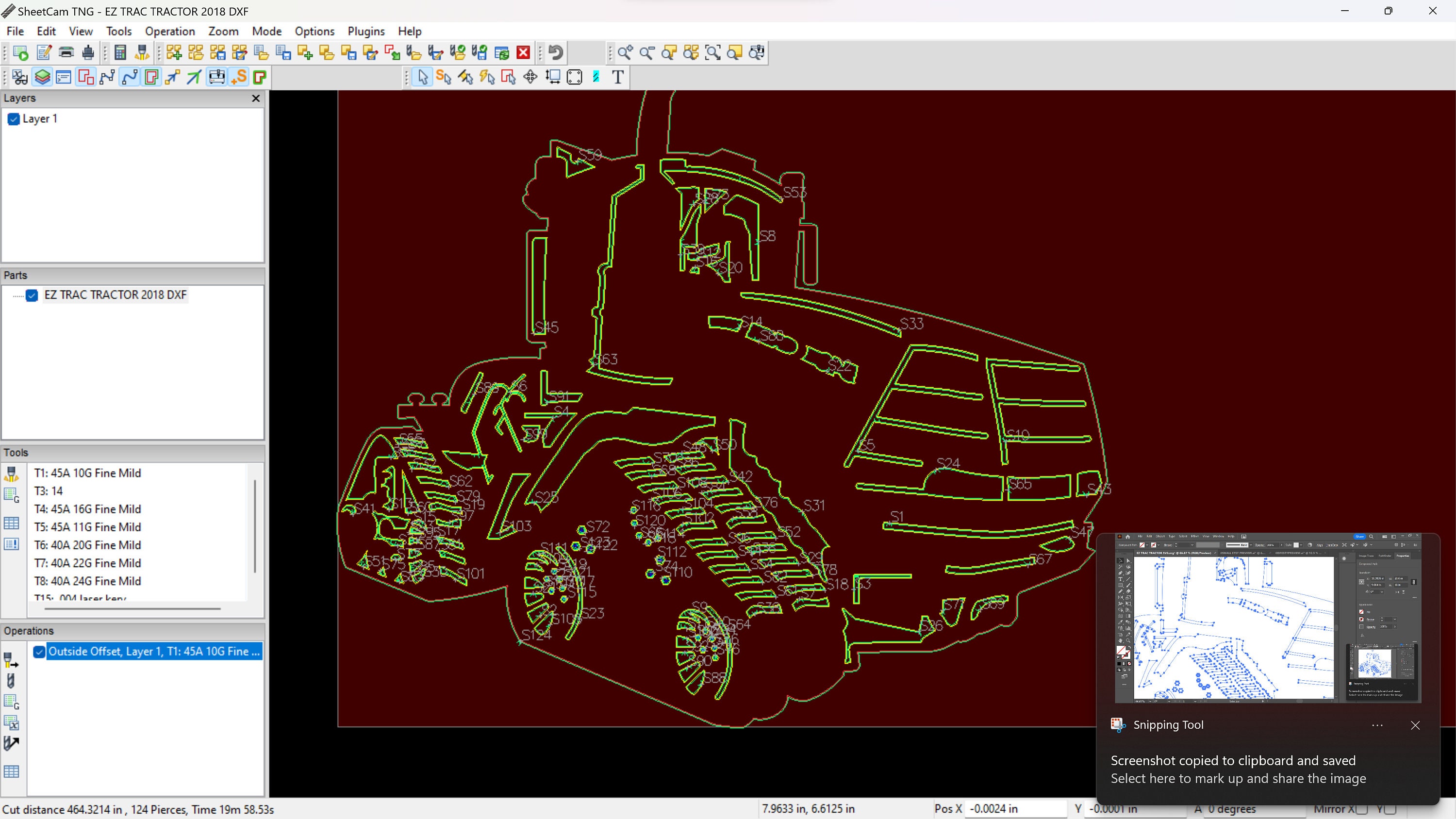1456x819 pixels.
Task: Toggle the EZ TRAC TRACTOR 2018 DXF part checkbox
Action: (32, 295)
